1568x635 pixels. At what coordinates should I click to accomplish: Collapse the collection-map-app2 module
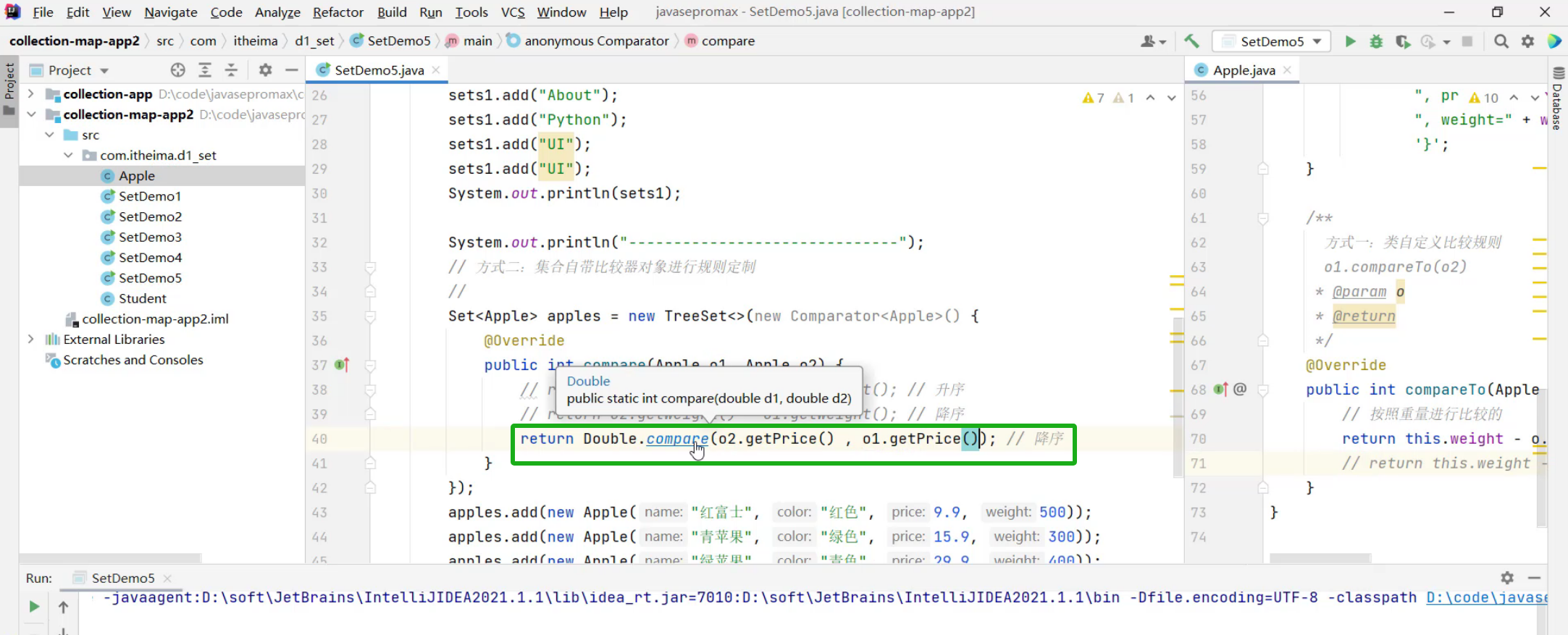30,114
